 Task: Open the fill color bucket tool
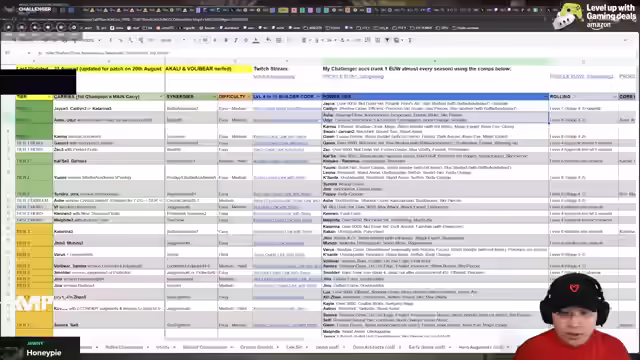tap(268, 40)
